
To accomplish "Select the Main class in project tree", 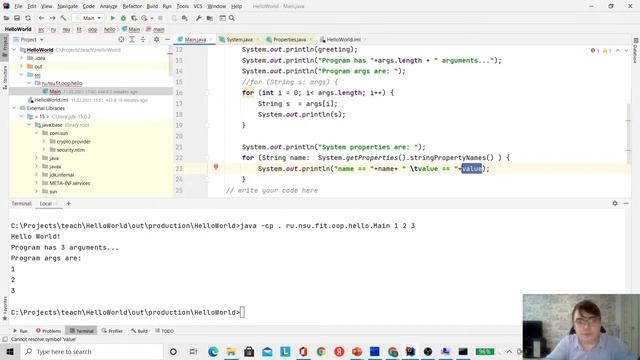I will 55,91.
